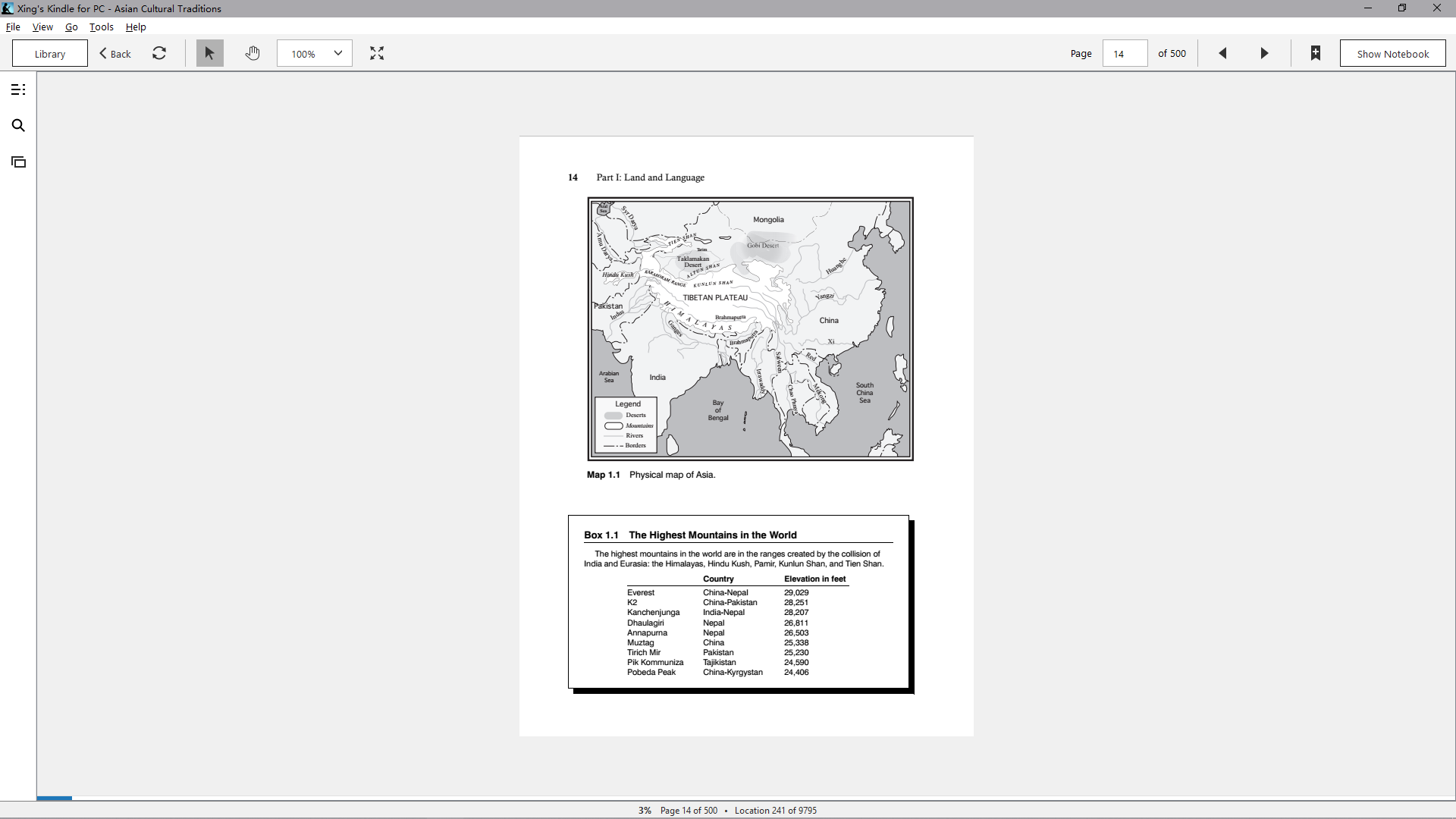Open the Tools menu

pos(101,27)
